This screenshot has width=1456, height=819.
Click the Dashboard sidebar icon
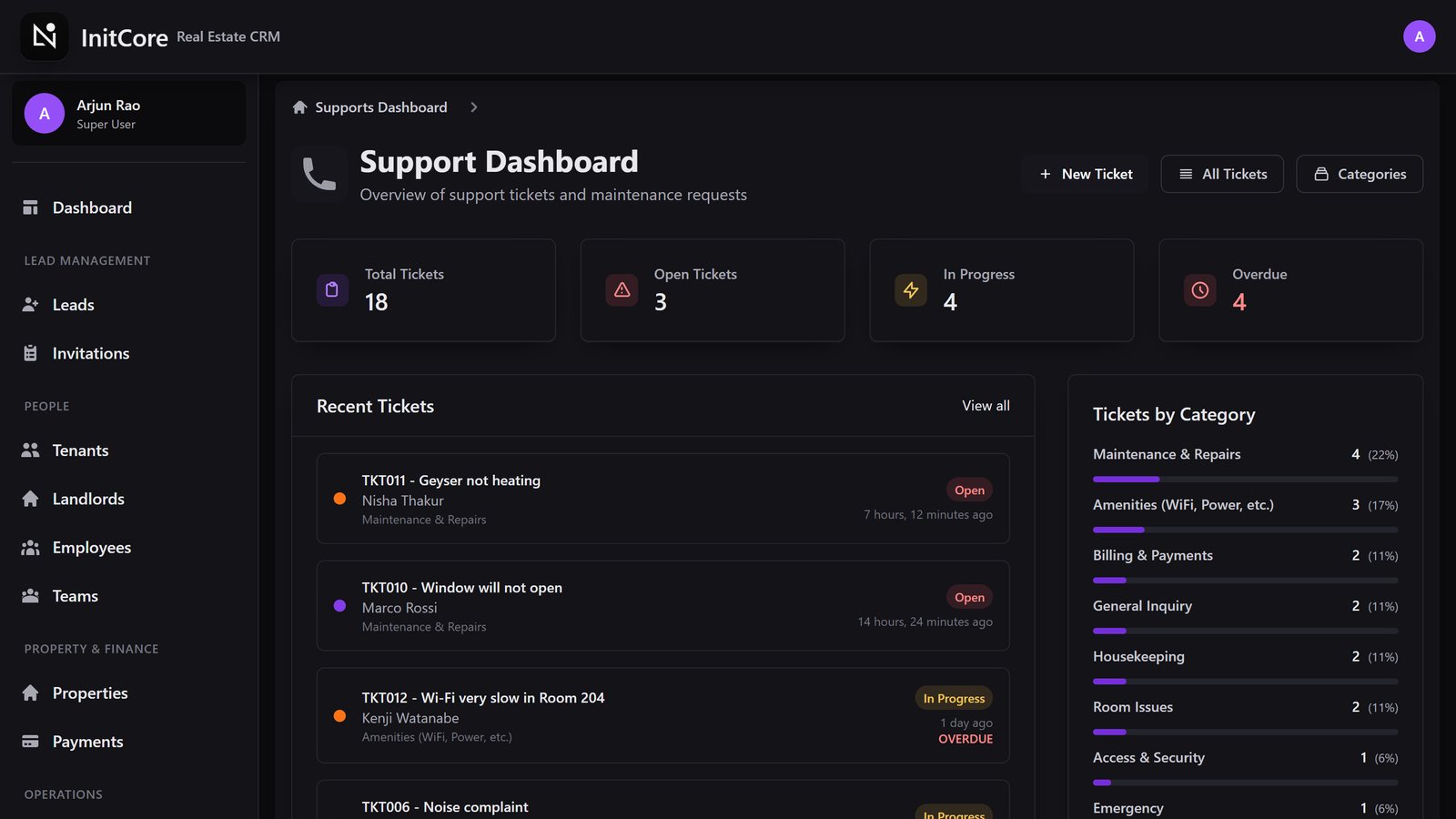[30, 207]
